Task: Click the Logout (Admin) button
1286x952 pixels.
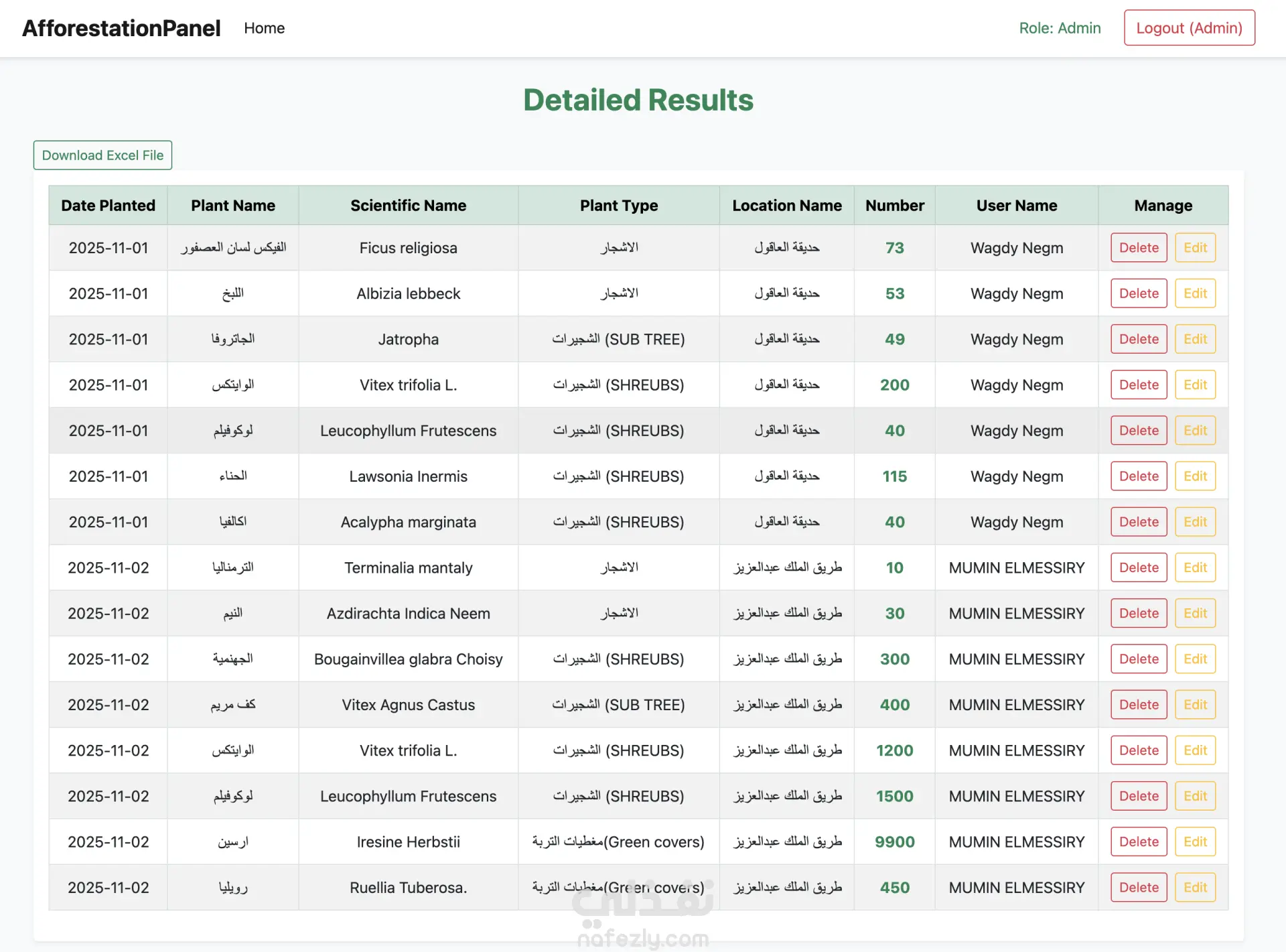Action: pos(1189,28)
